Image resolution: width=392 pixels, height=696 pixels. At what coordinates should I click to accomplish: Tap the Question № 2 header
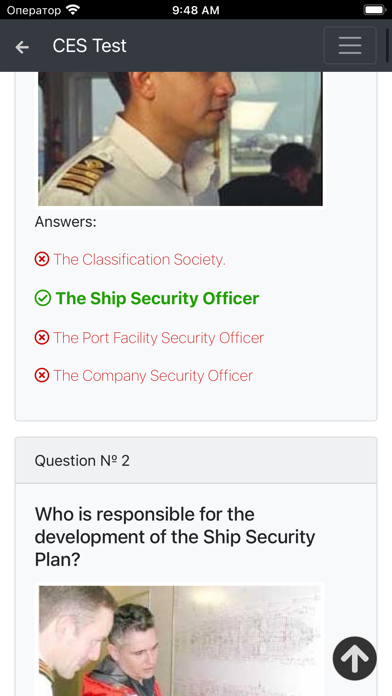point(196,460)
